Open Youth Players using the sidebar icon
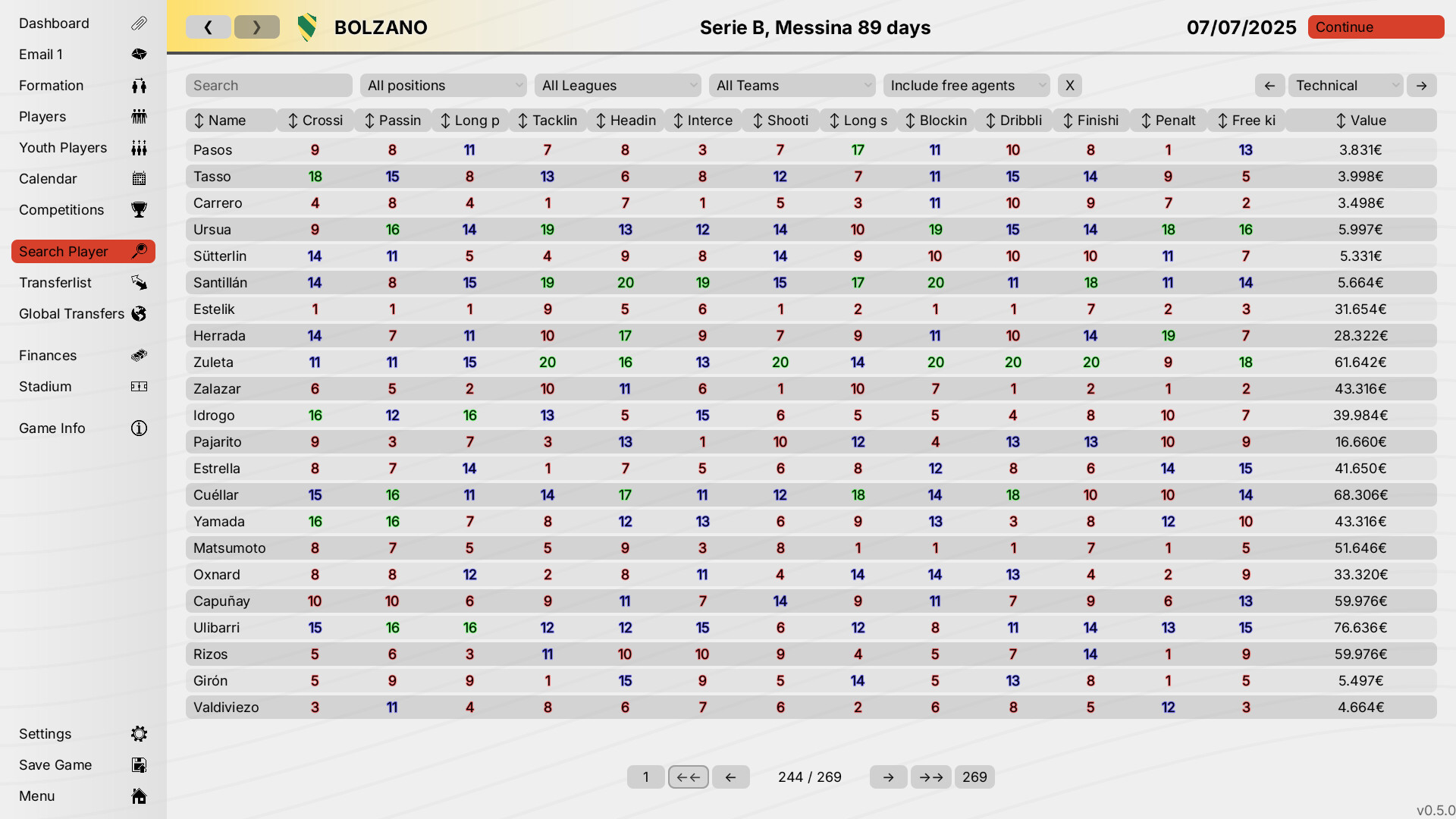Viewport: 1456px width, 819px height. (x=139, y=147)
